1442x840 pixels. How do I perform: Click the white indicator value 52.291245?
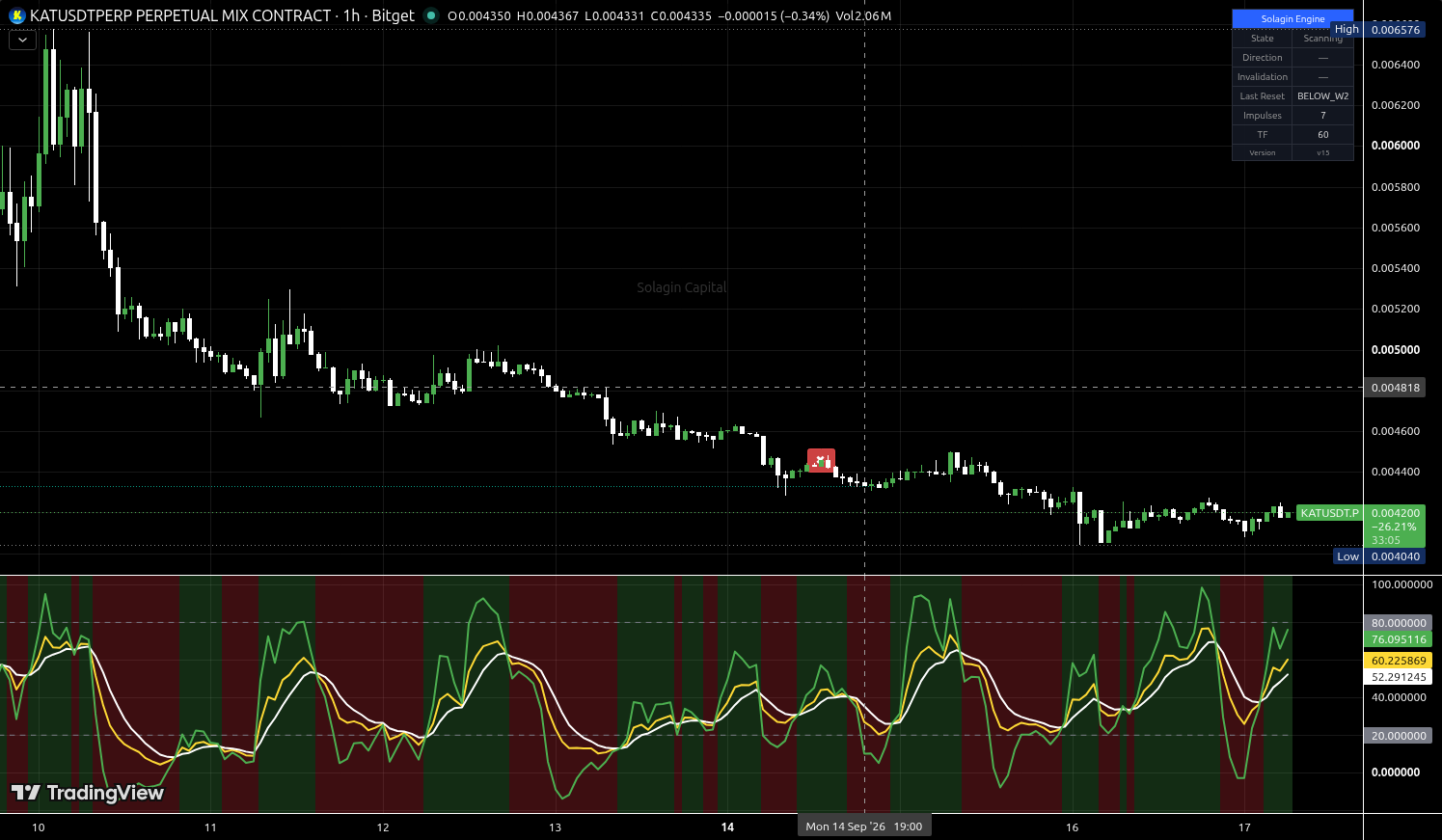1398,677
